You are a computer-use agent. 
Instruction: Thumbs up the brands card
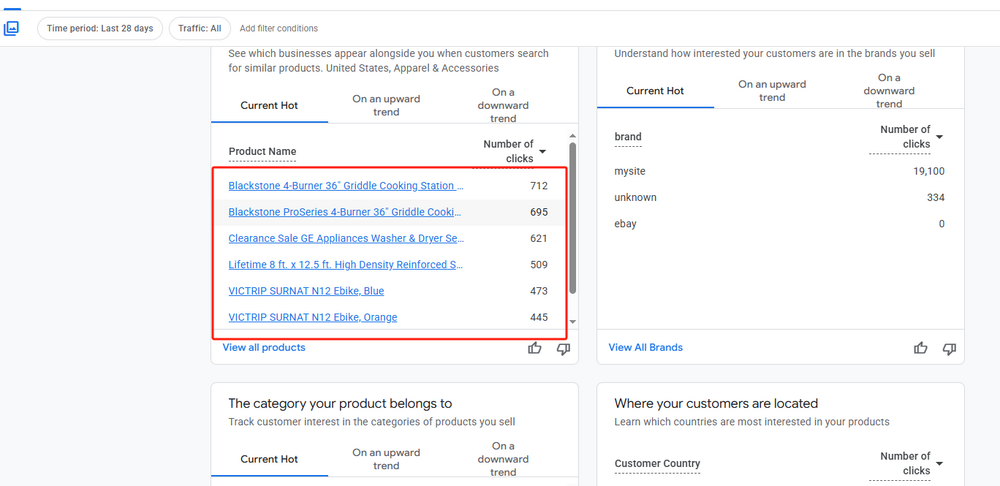coord(921,348)
